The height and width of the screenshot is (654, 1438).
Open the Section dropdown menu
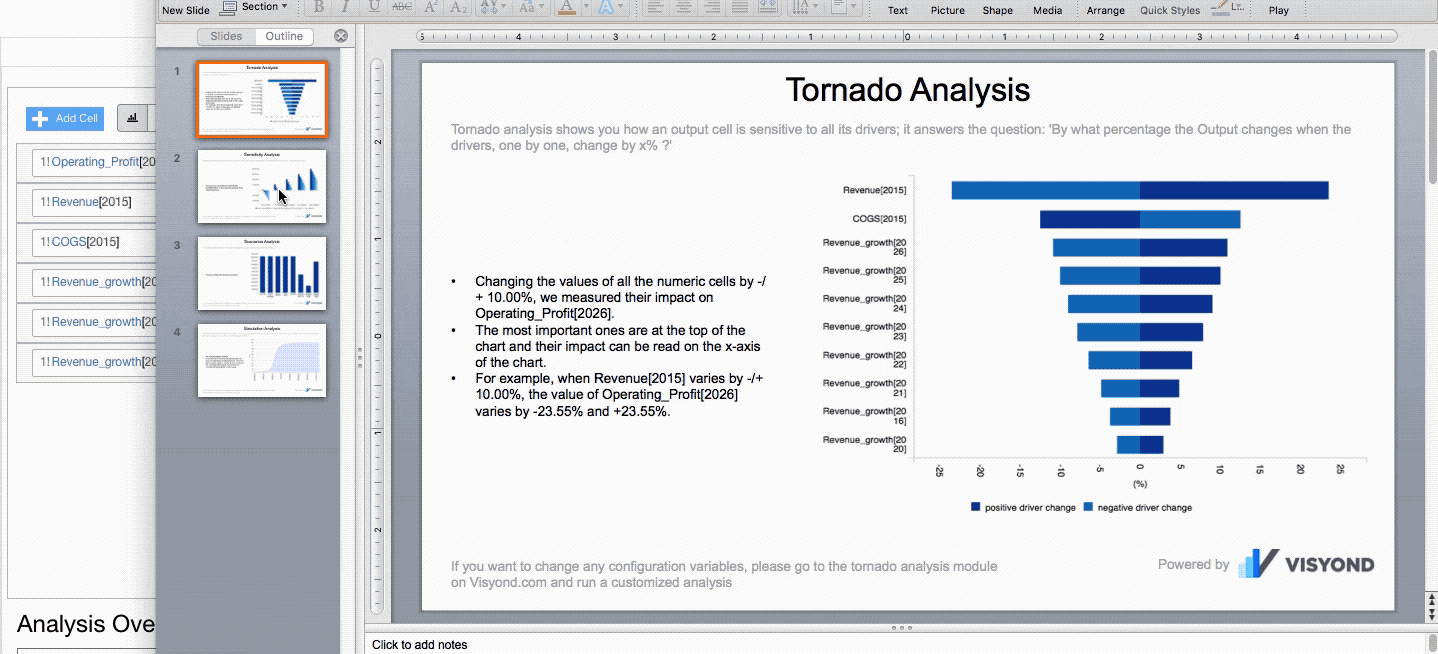[254, 7]
